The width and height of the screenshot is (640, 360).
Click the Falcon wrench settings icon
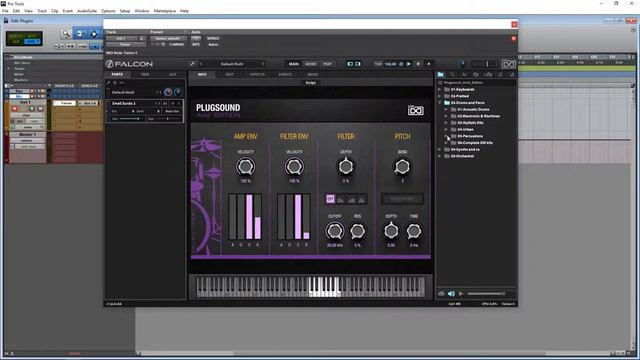coord(192,64)
